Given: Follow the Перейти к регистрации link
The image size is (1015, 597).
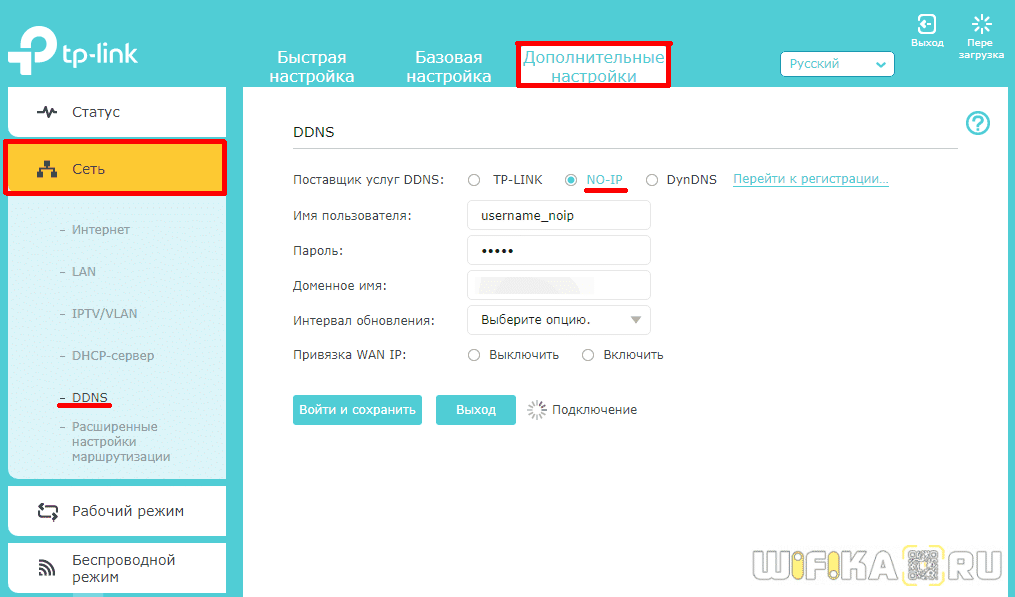Looking at the screenshot, I should (810, 179).
